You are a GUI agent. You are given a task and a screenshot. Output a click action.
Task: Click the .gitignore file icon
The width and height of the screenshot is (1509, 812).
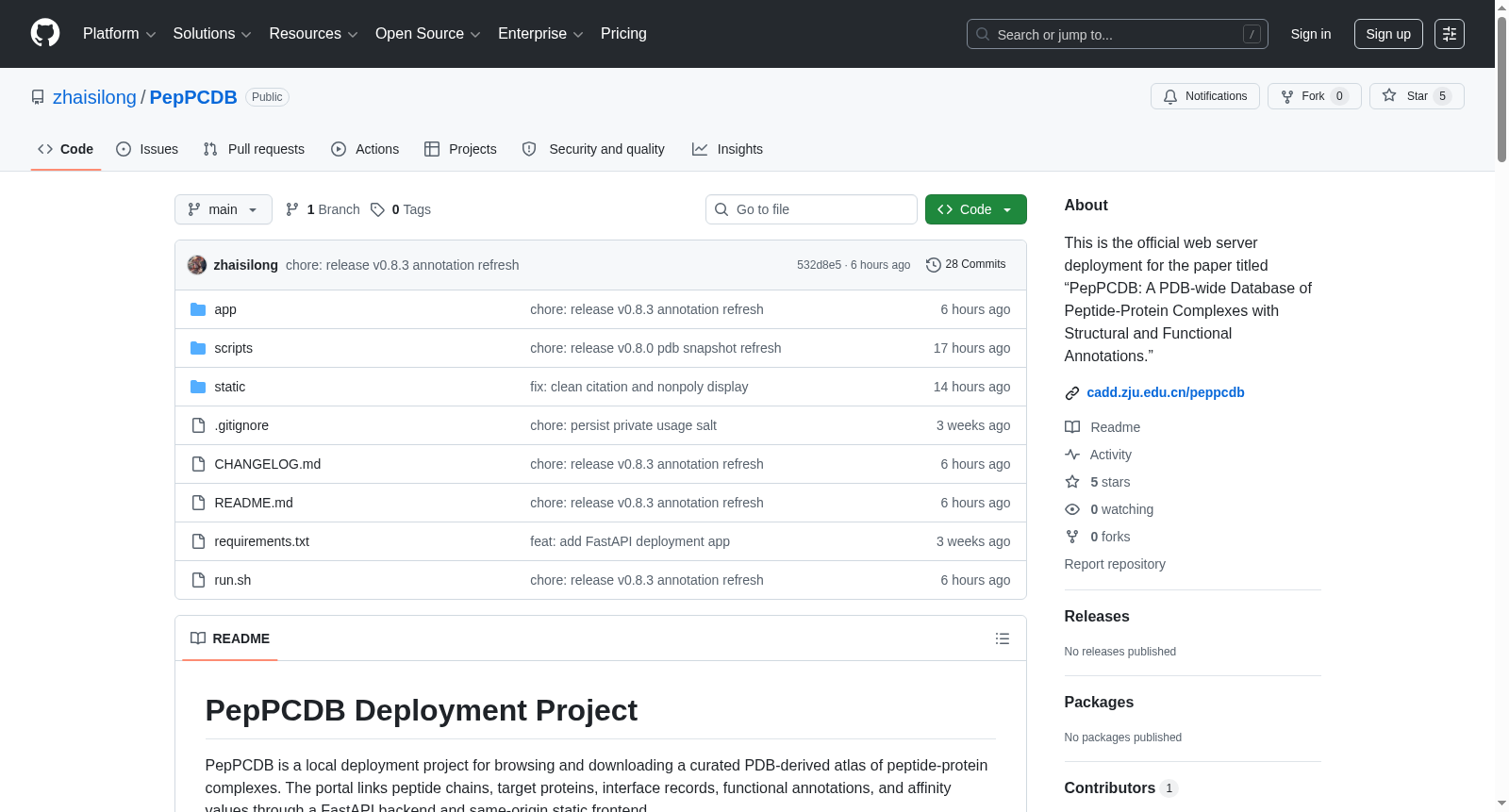(x=198, y=425)
